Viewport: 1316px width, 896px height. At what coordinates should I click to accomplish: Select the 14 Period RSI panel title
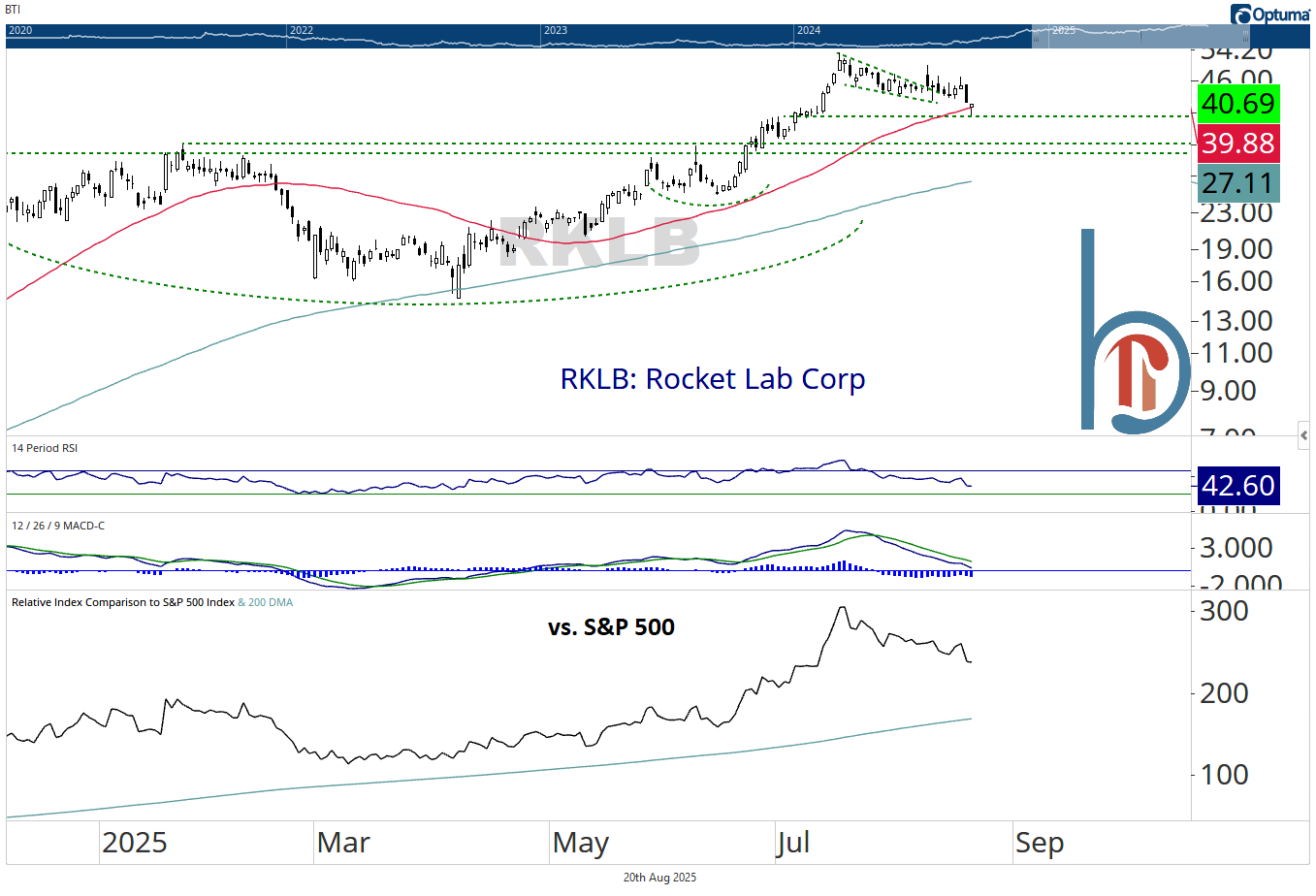pyautogui.click(x=45, y=448)
